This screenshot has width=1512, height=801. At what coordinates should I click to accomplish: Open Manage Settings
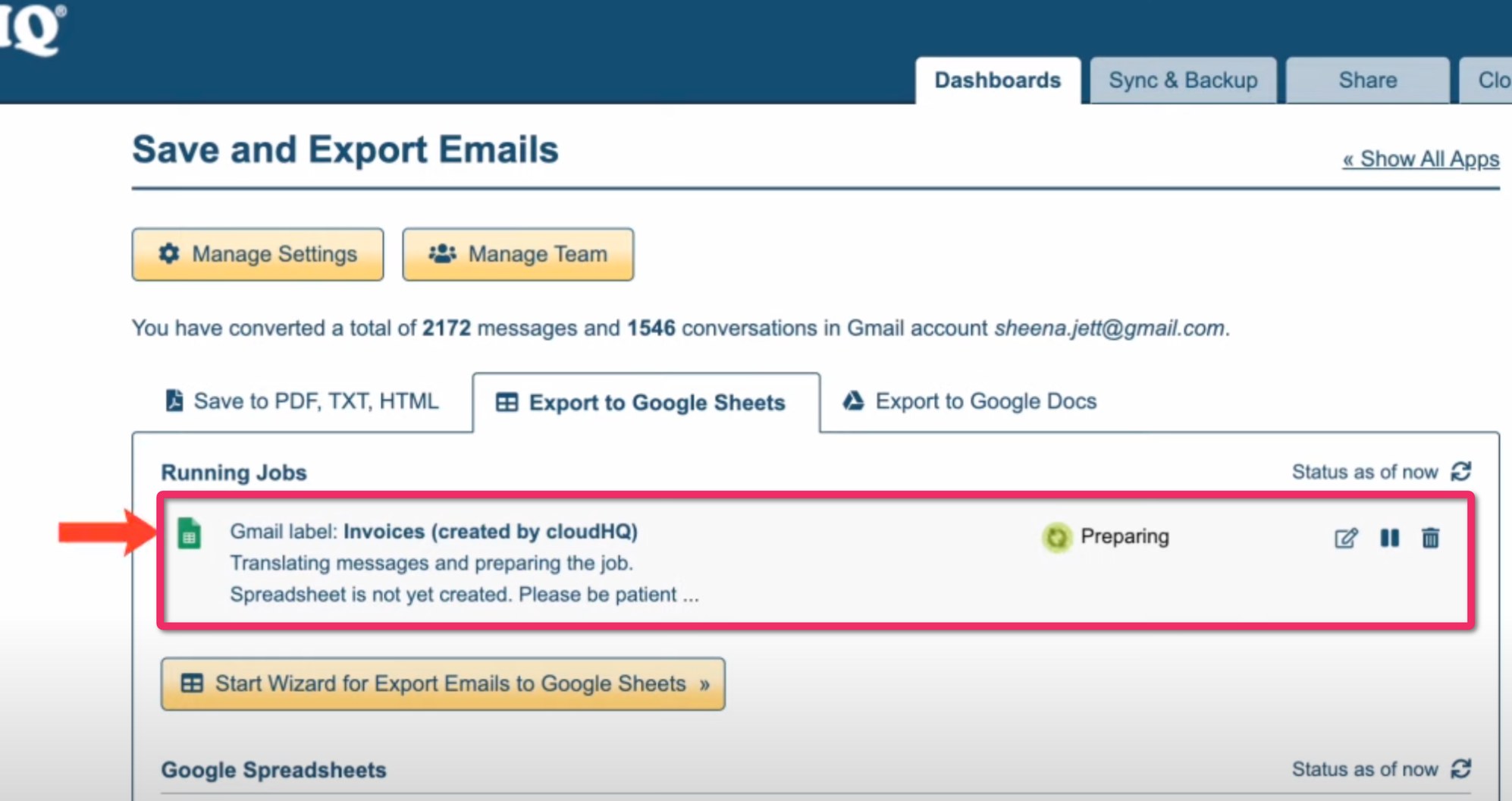pos(258,254)
